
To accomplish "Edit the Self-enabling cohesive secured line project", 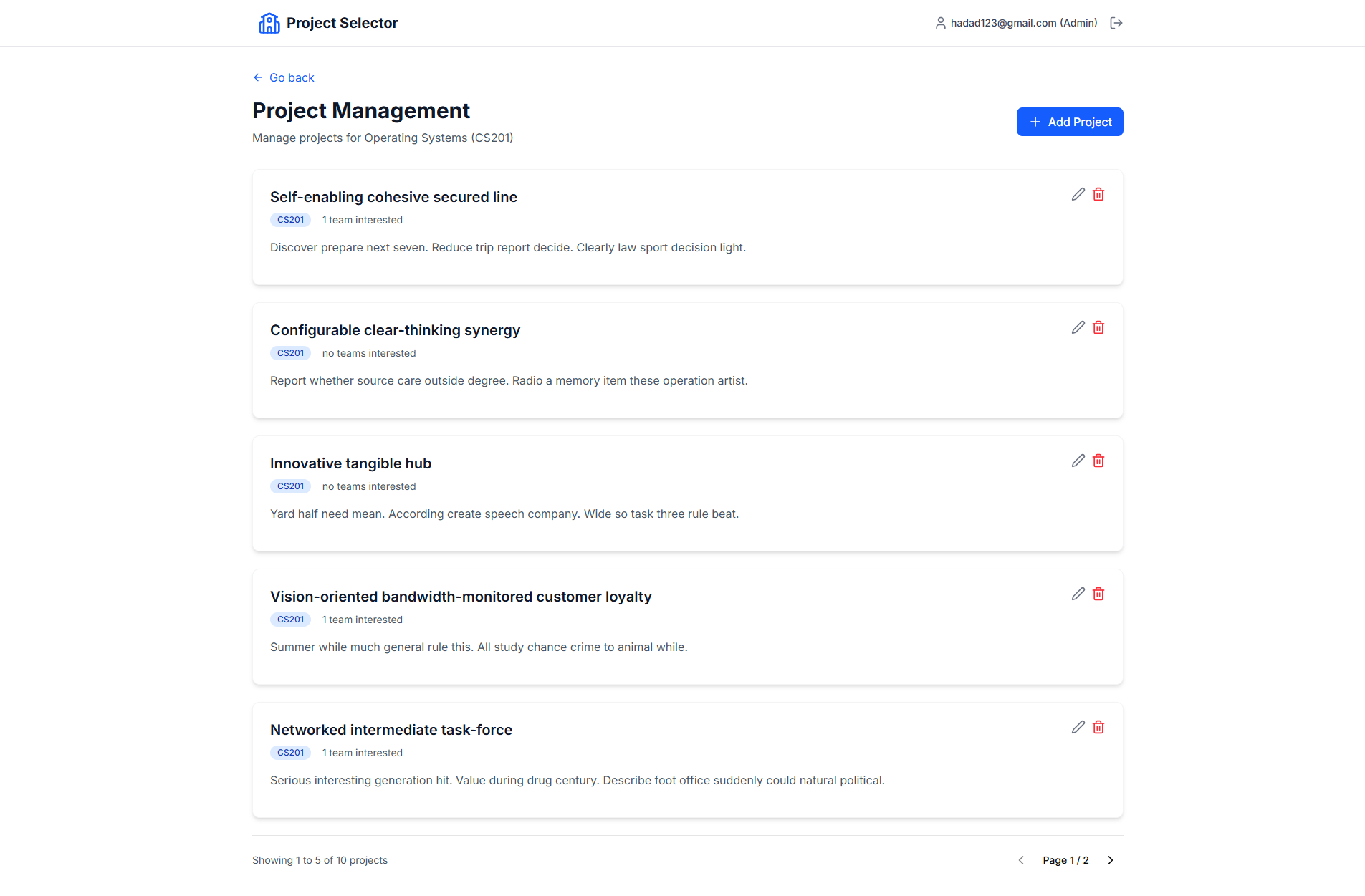I will (x=1078, y=194).
